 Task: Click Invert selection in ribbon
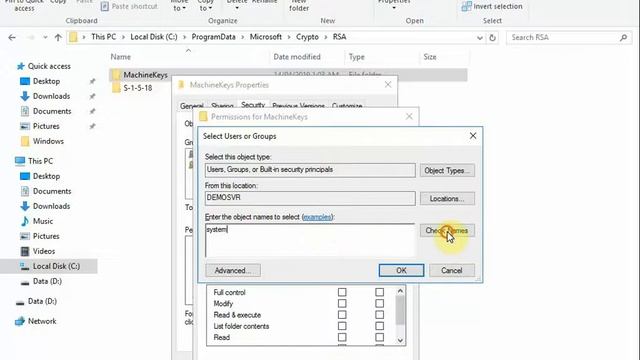pyautogui.click(x=492, y=7)
